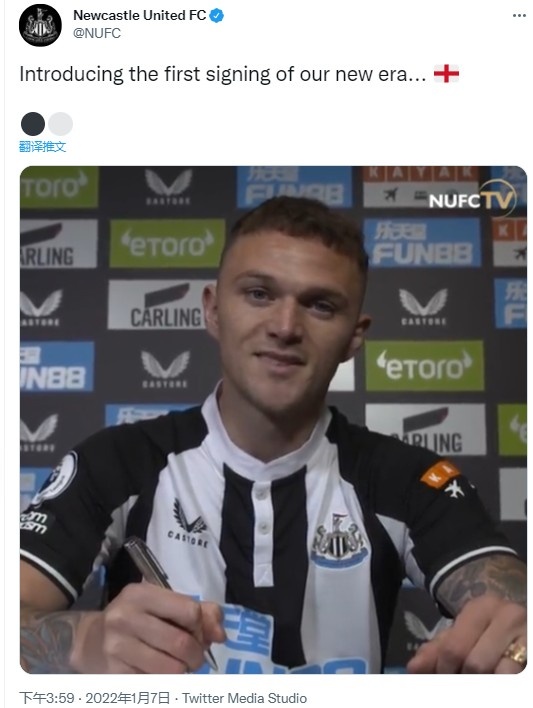Open the tweet's three-dot more menu
This screenshot has width=533, height=708.
click(x=519, y=16)
